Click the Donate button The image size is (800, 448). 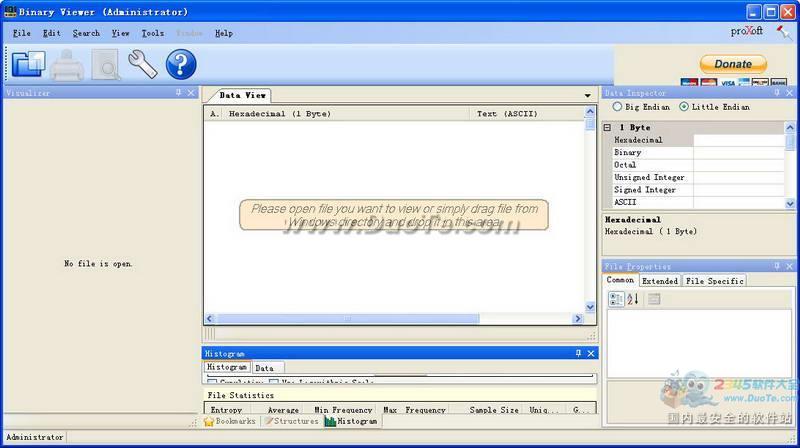[733, 64]
